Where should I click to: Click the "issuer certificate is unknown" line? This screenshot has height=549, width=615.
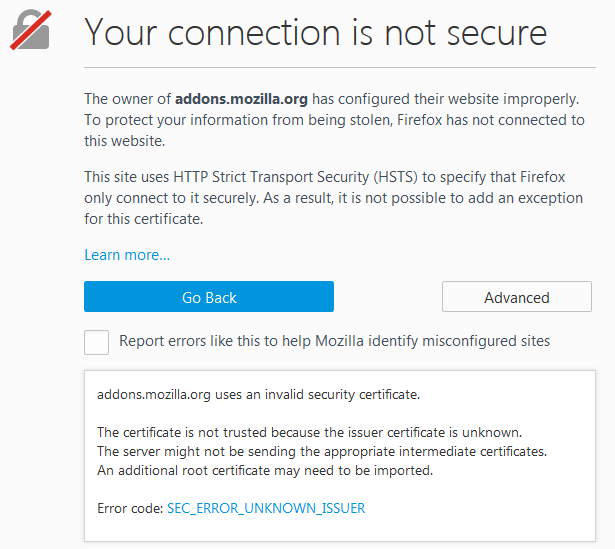point(309,432)
